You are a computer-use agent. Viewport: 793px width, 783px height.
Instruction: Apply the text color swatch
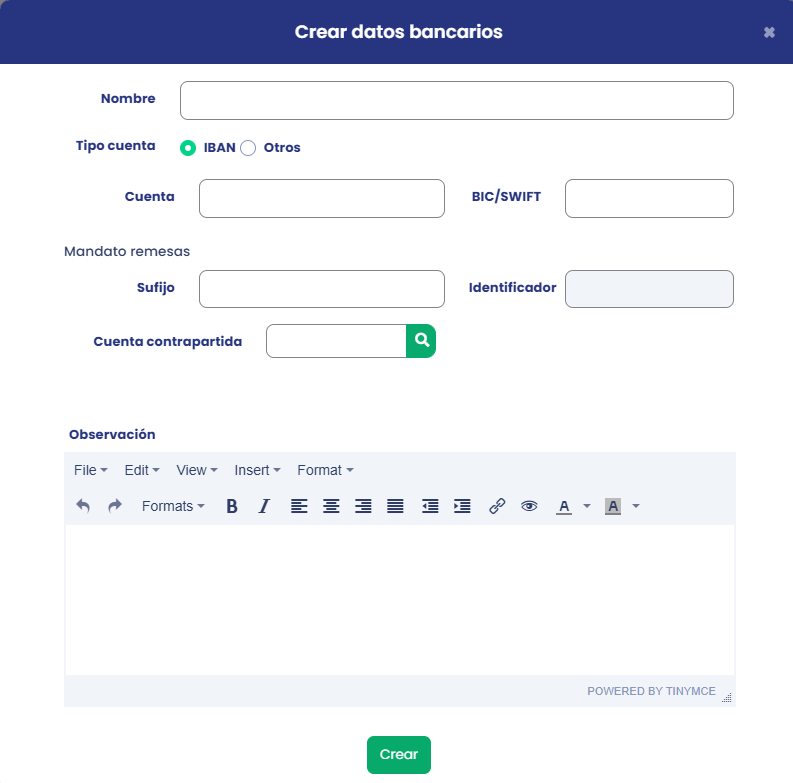pyautogui.click(x=564, y=506)
